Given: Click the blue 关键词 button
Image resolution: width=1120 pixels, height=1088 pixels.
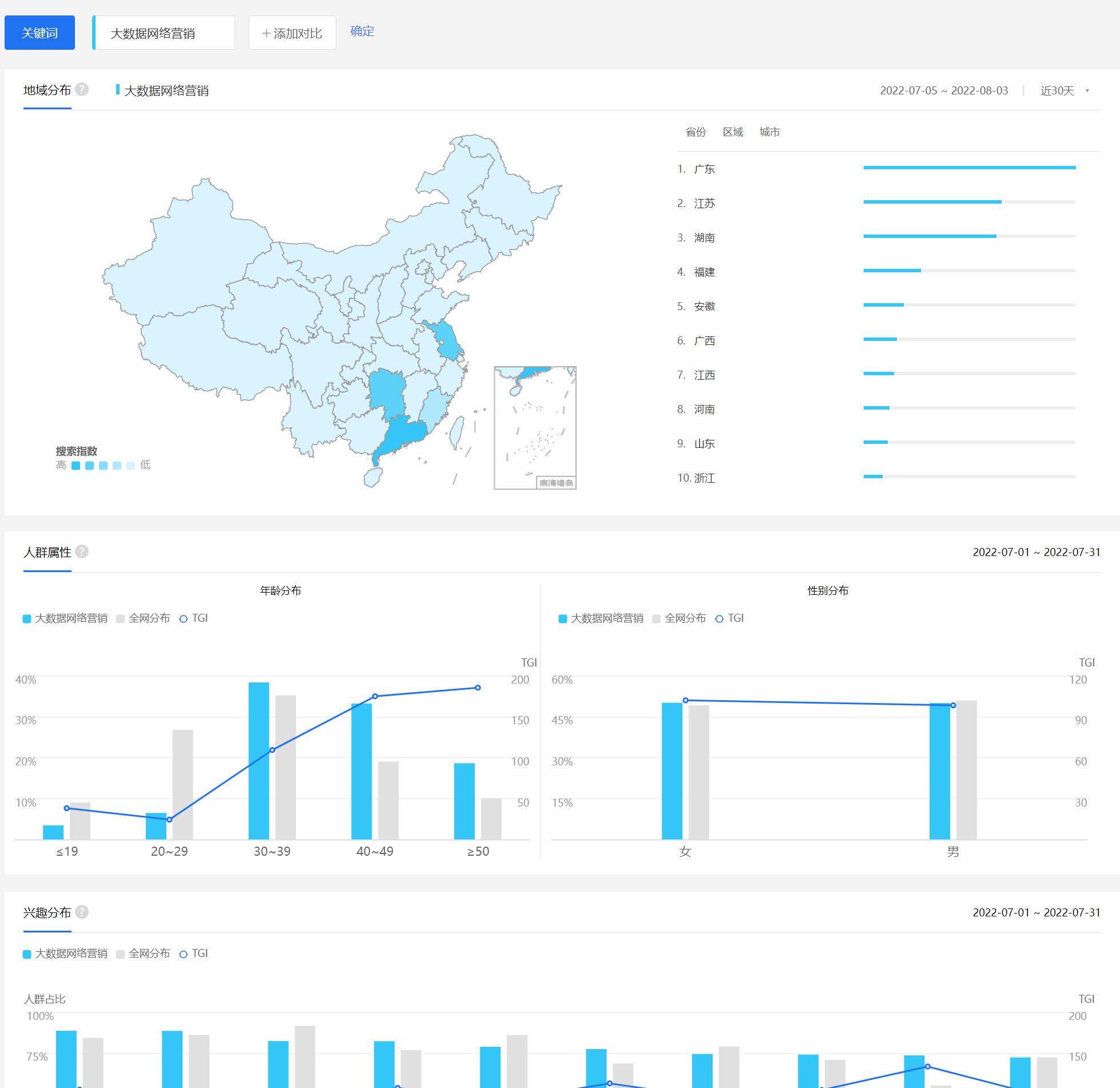Looking at the screenshot, I should [x=39, y=33].
